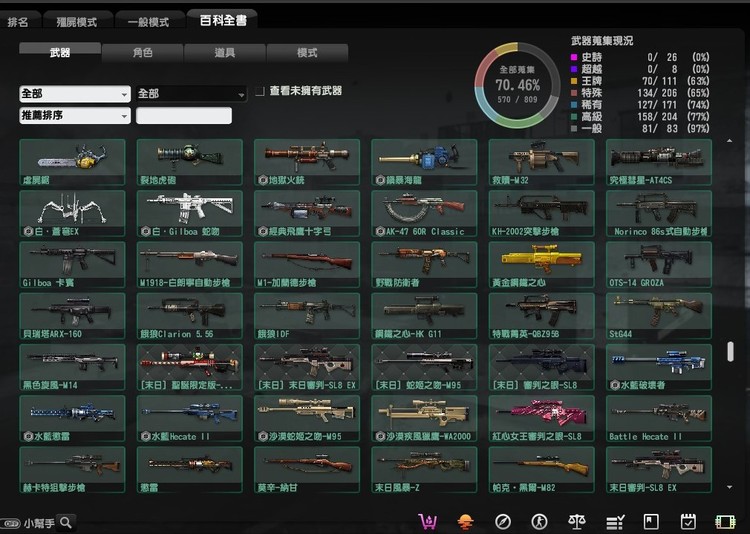Click the green film-strip icon
Screen dimensions: 750x534
[x=725, y=522]
